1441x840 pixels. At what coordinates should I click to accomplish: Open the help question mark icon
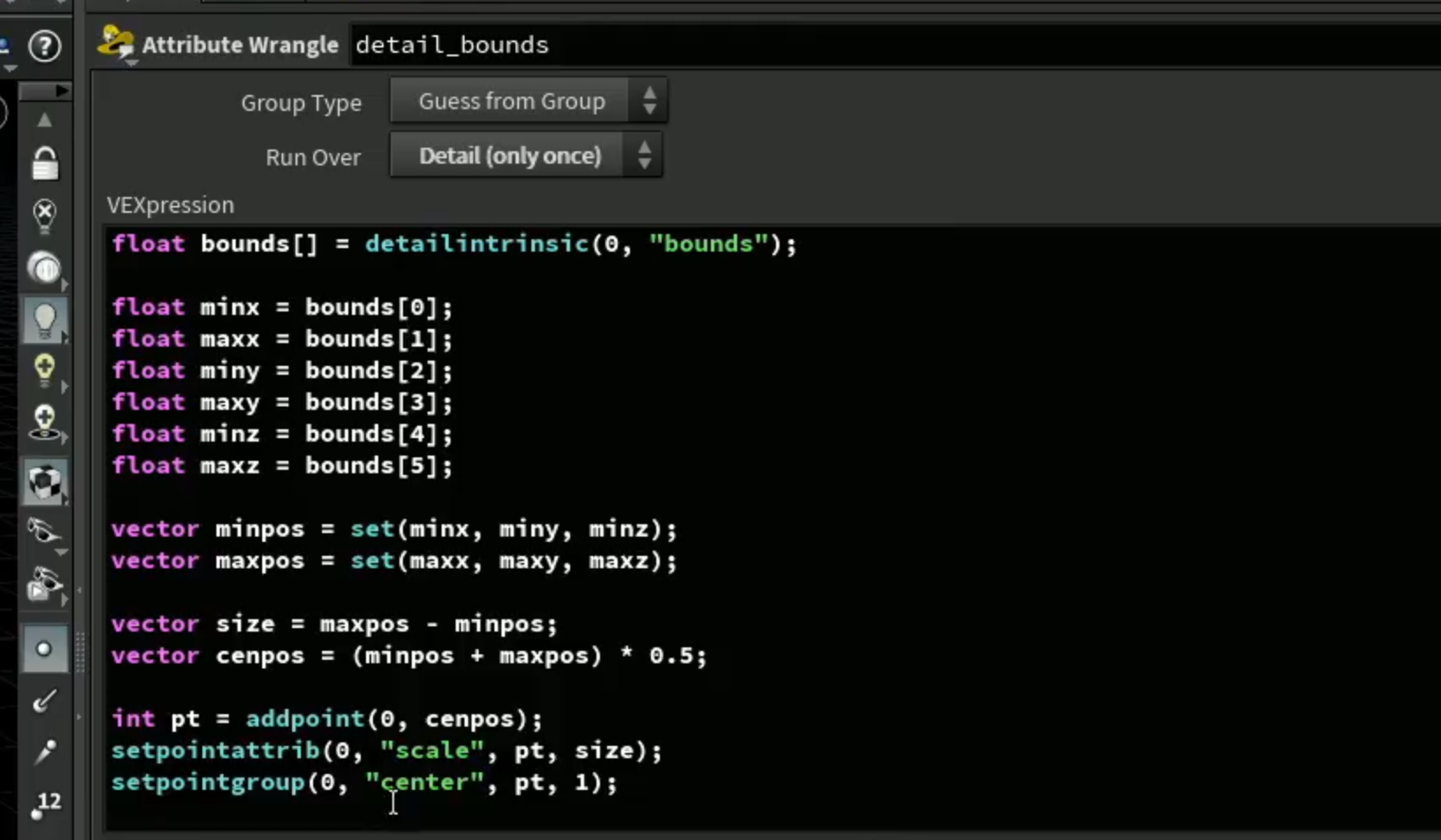tap(45, 46)
